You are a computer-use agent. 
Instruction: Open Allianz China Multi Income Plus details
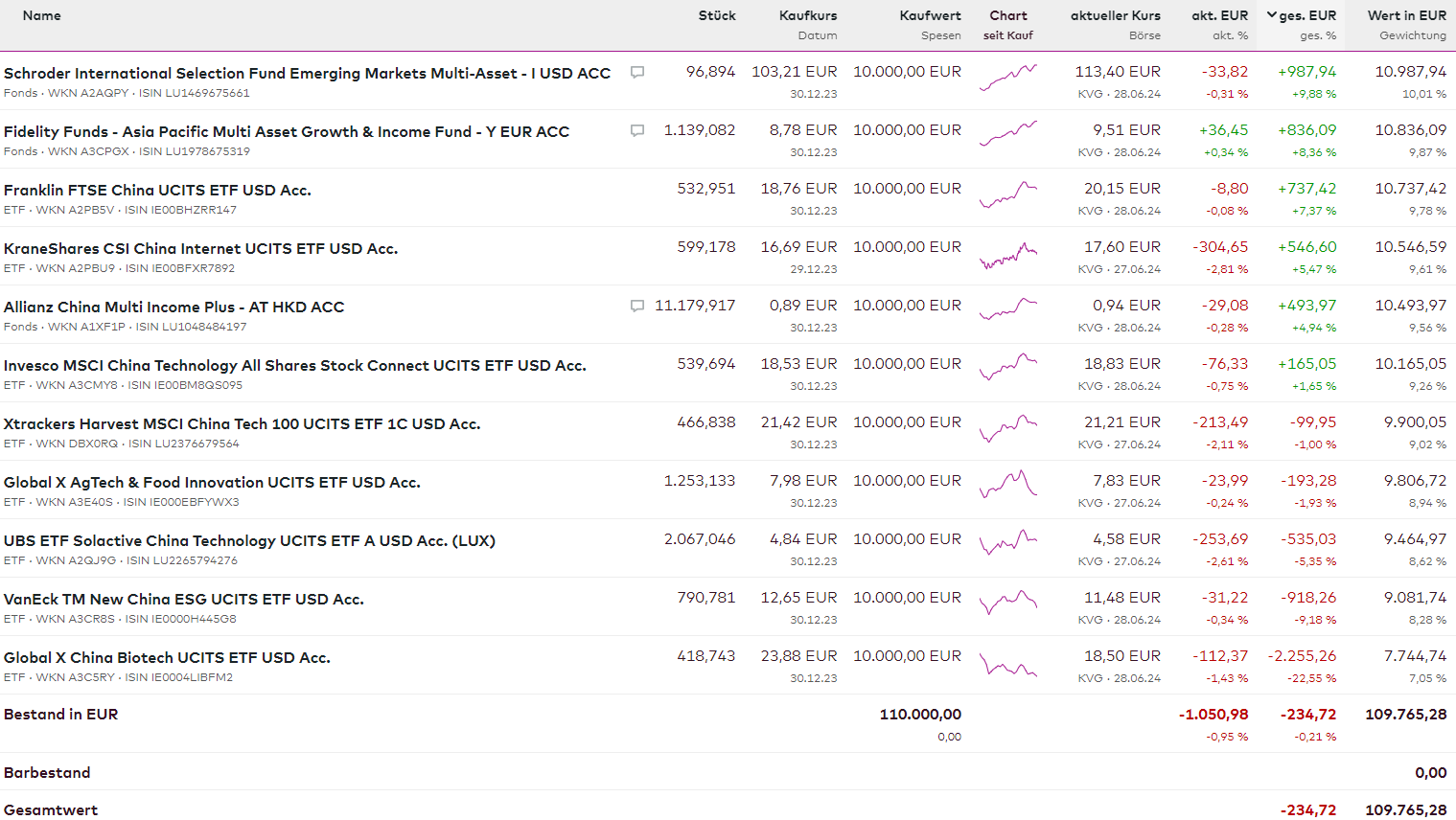pyautogui.click(x=173, y=307)
